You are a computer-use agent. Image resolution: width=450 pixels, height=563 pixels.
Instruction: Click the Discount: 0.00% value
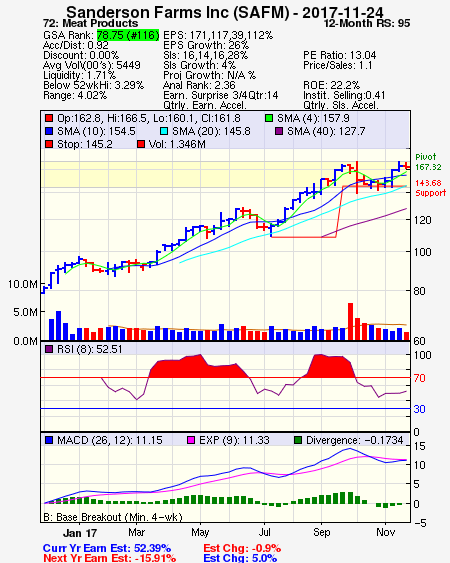point(81,55)
